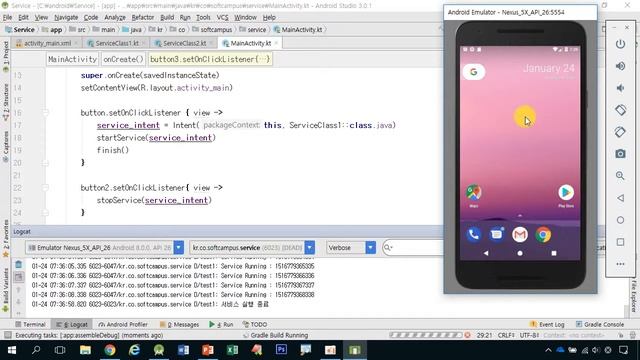The width and height of the screenshot is (640, 360).
Task: Click the emulator zoom magnifier icon
Action: [620, 176]
